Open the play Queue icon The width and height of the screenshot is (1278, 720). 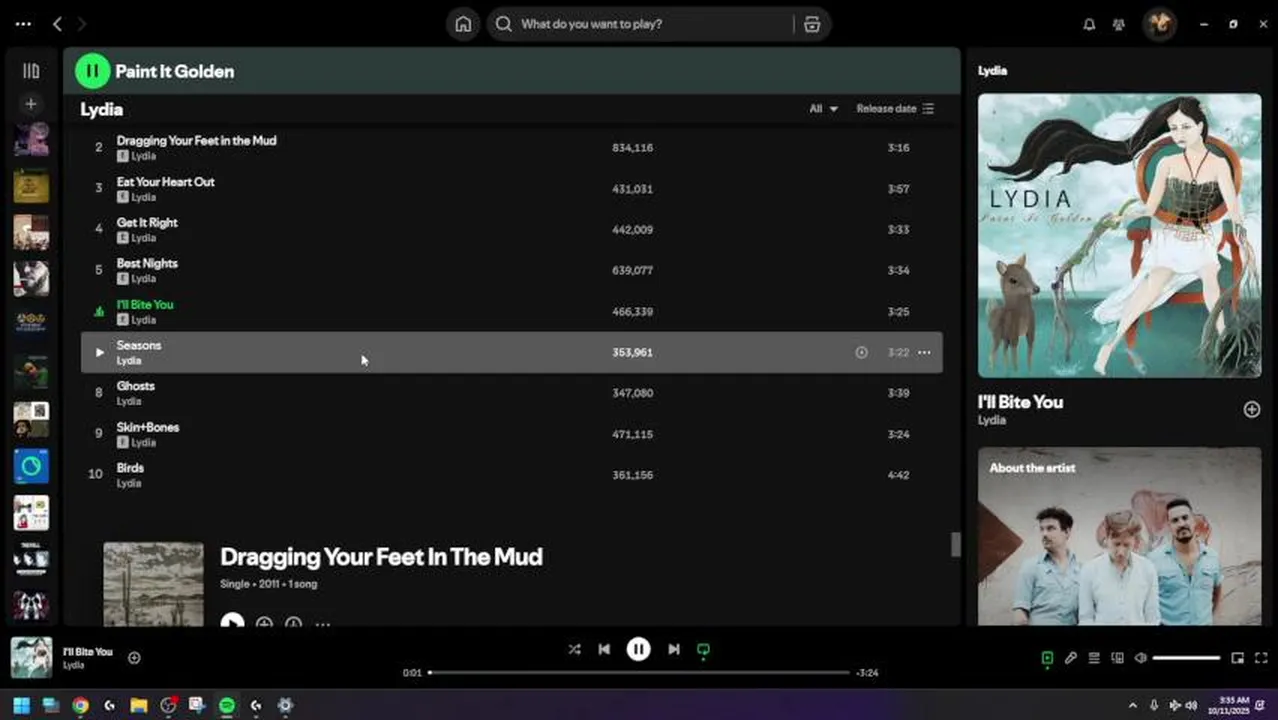(x=1094, y=658)
